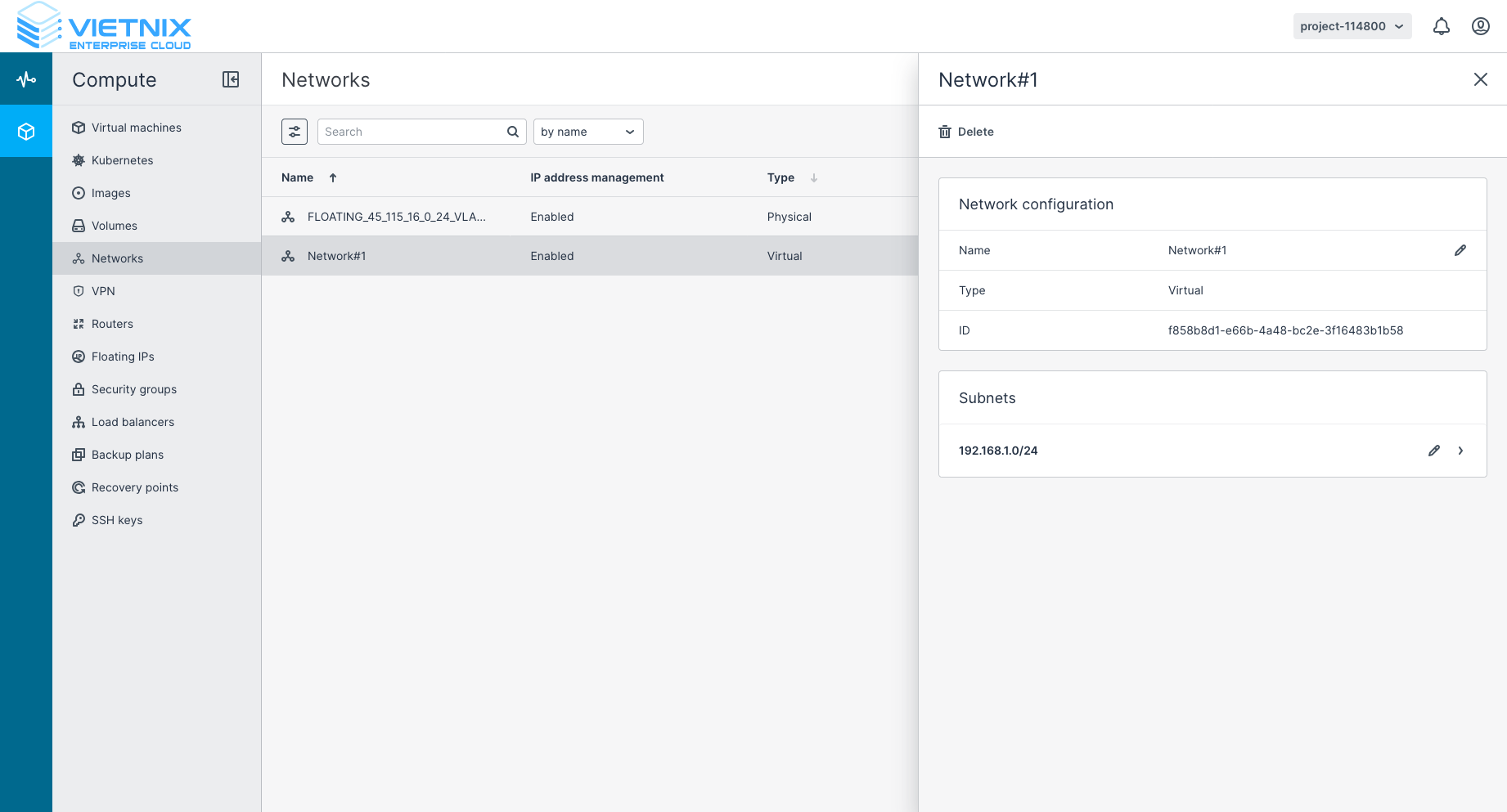Collapse the Compute sidebar panel
This screenshot has width=1507, height=812.
(231, 79)
